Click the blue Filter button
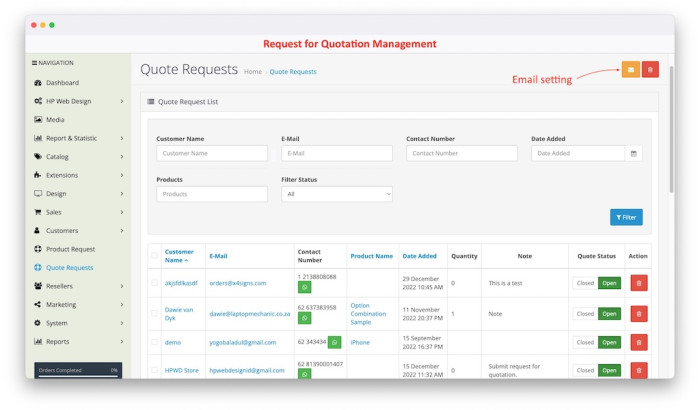 [626, 217]
